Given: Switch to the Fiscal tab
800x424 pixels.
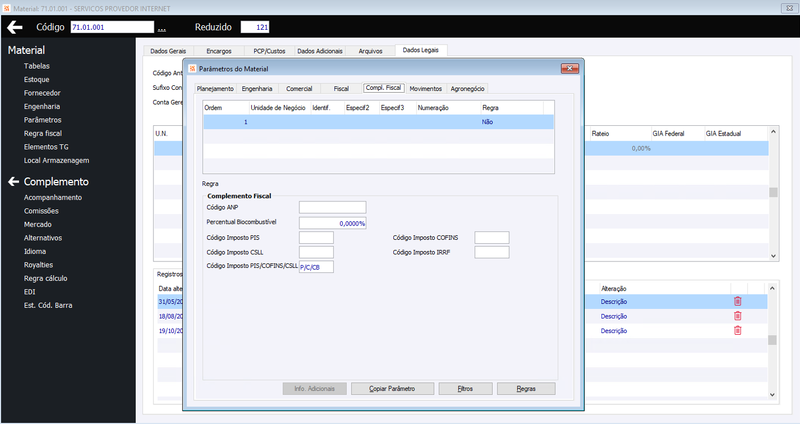Looking at the screenshot, I should point(341,88).
